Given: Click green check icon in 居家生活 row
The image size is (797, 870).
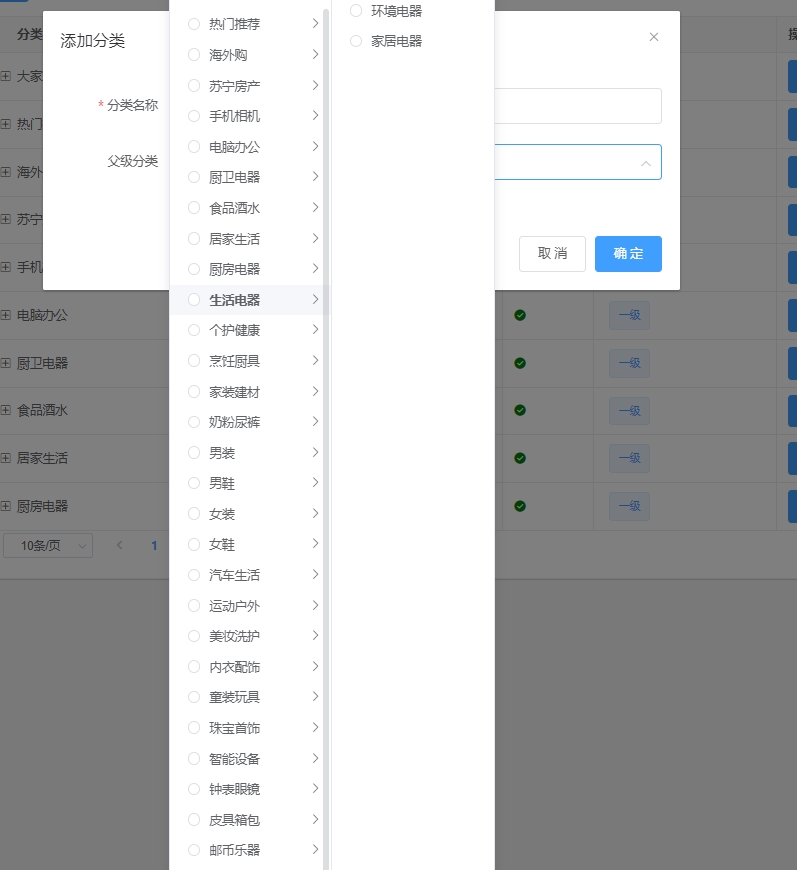Looking at the screenshot, I should click(x=520, y=458).
